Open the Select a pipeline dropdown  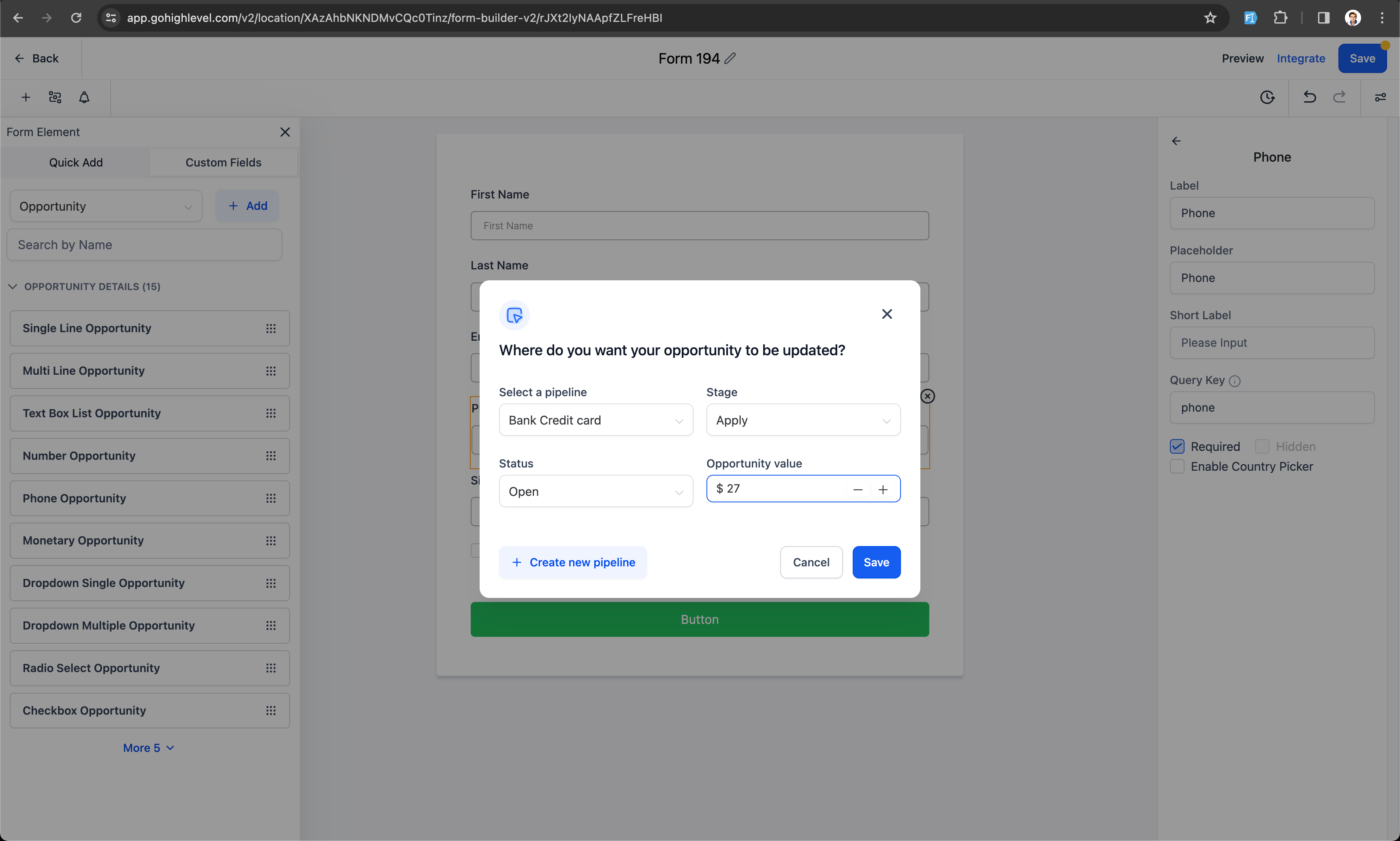click(595, 420)
